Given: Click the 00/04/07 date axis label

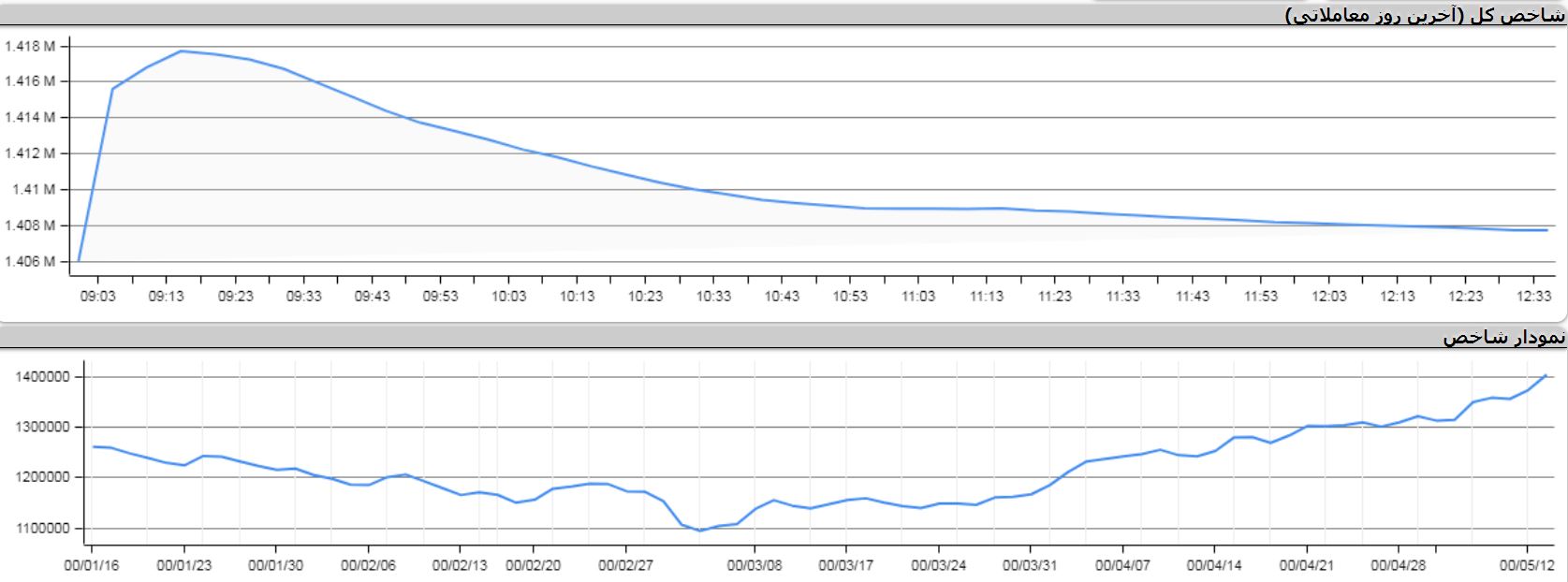Looking at the screenshot, I should tap(1121, 565).
